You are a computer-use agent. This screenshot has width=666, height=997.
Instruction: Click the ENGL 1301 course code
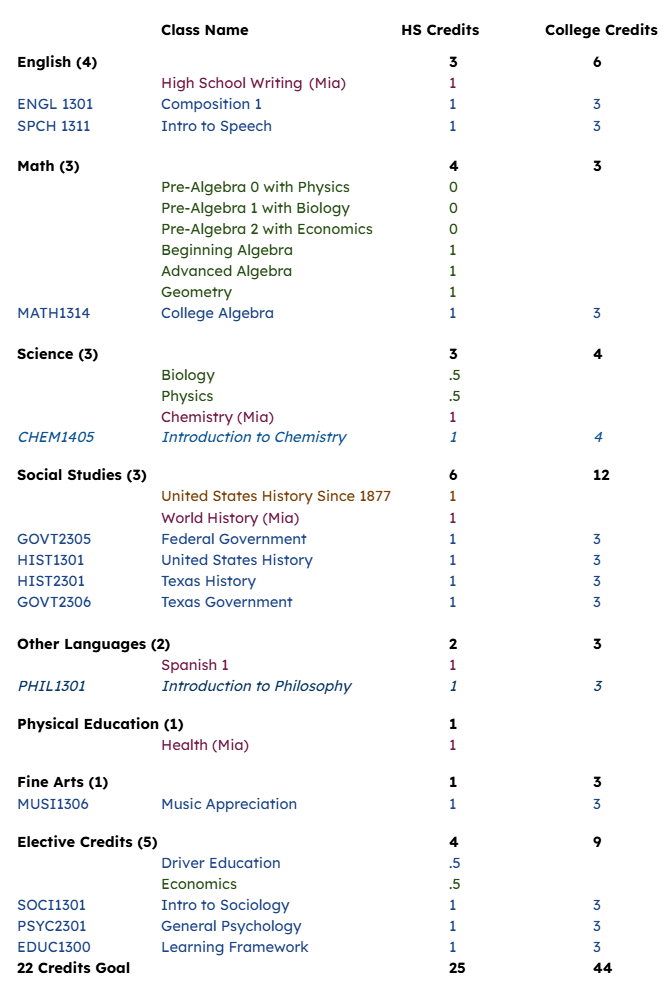click(55, 104)
